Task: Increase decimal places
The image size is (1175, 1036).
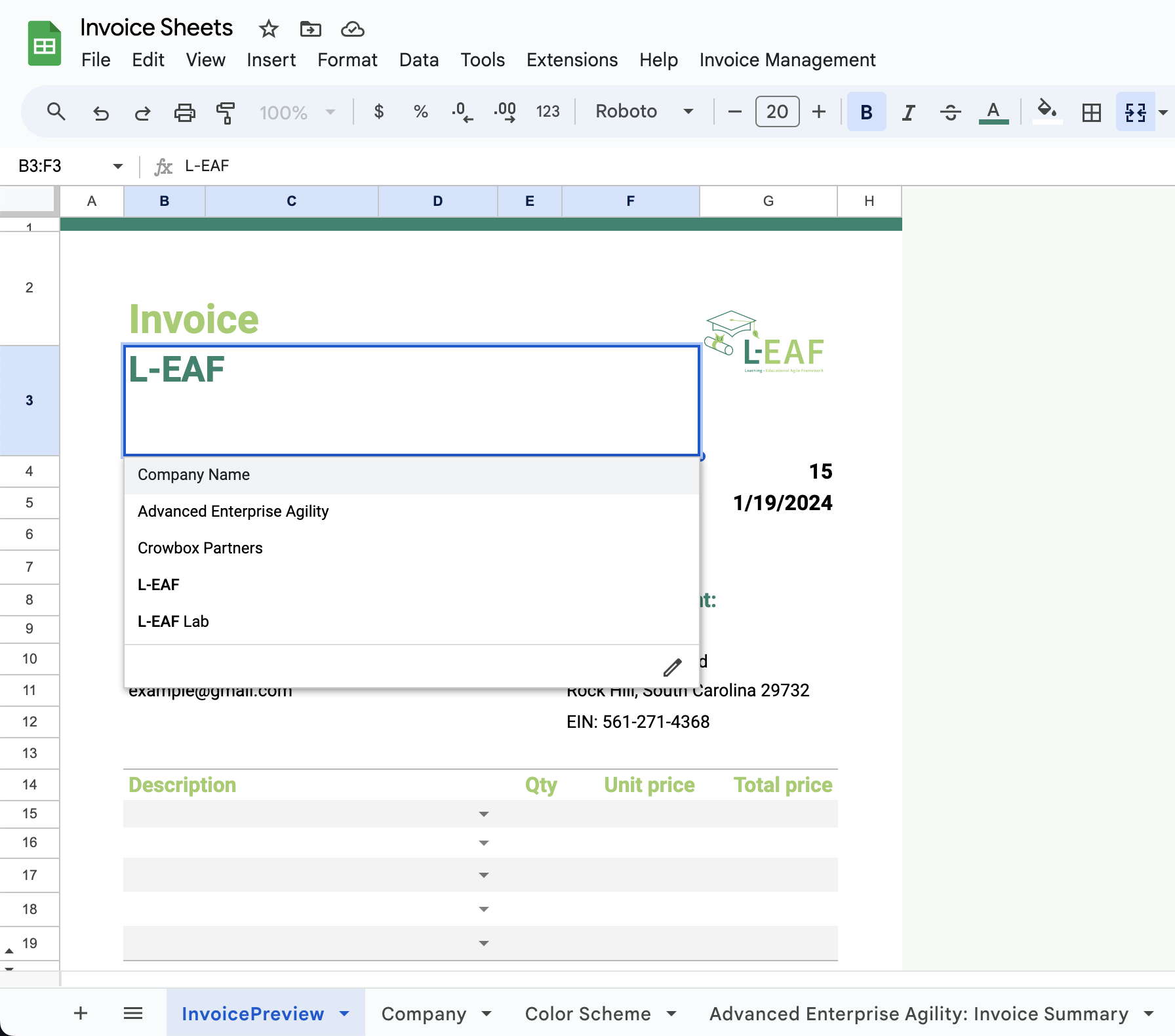Action: (505, 112)
